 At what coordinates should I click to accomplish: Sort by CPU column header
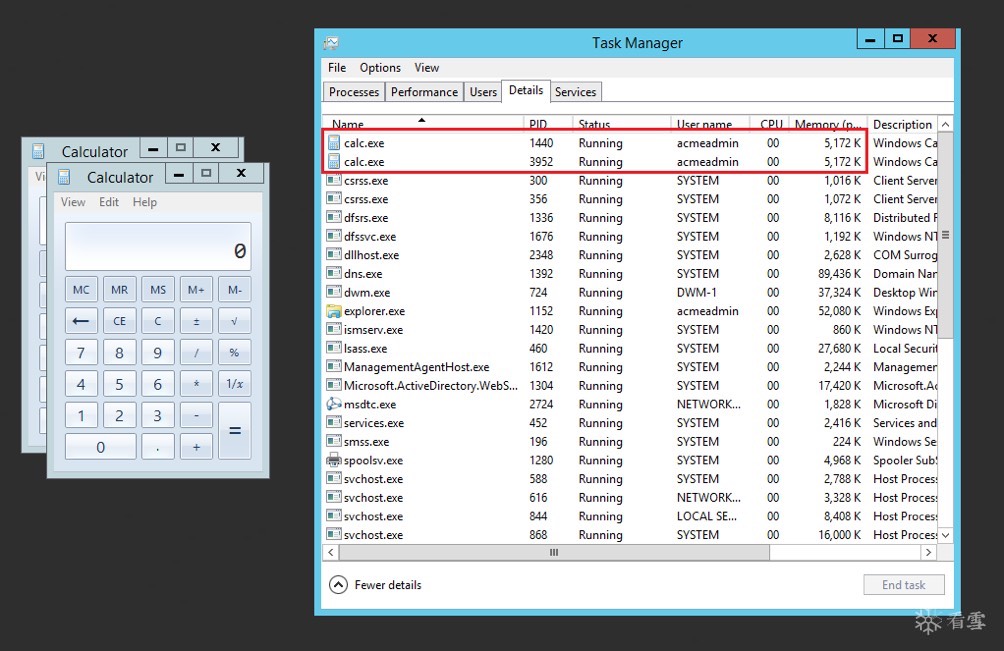[771, 124]
